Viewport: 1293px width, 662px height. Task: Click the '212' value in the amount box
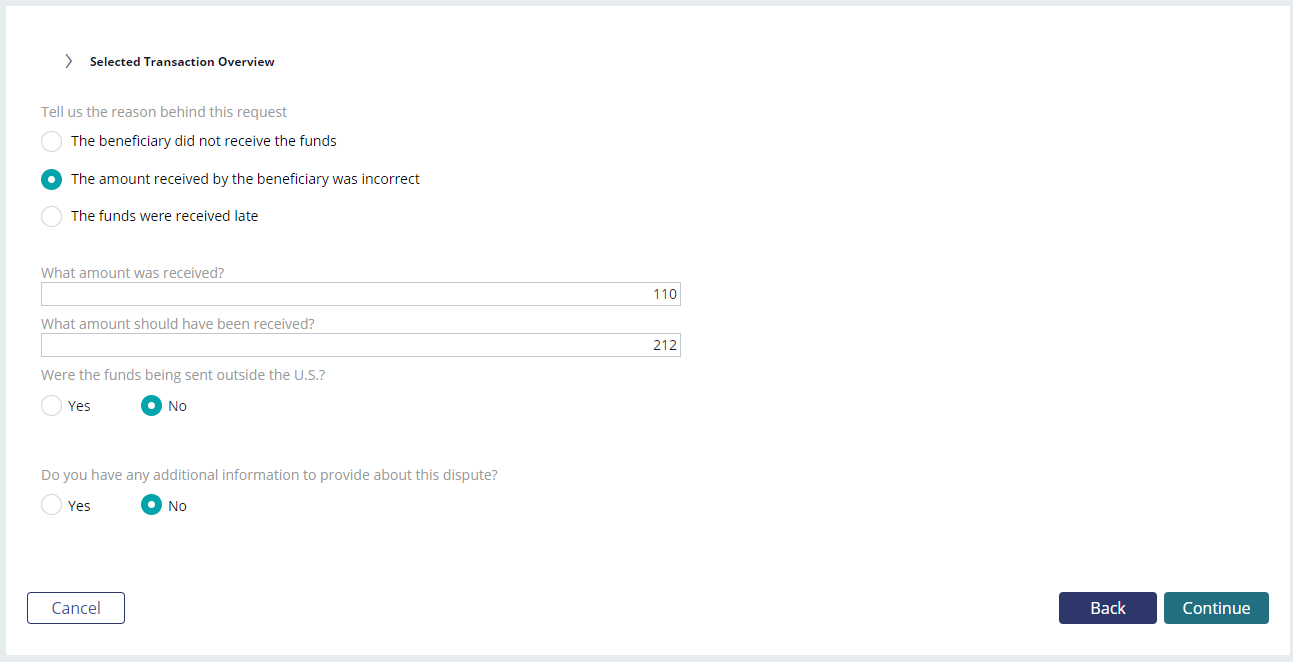coord(666,345)
